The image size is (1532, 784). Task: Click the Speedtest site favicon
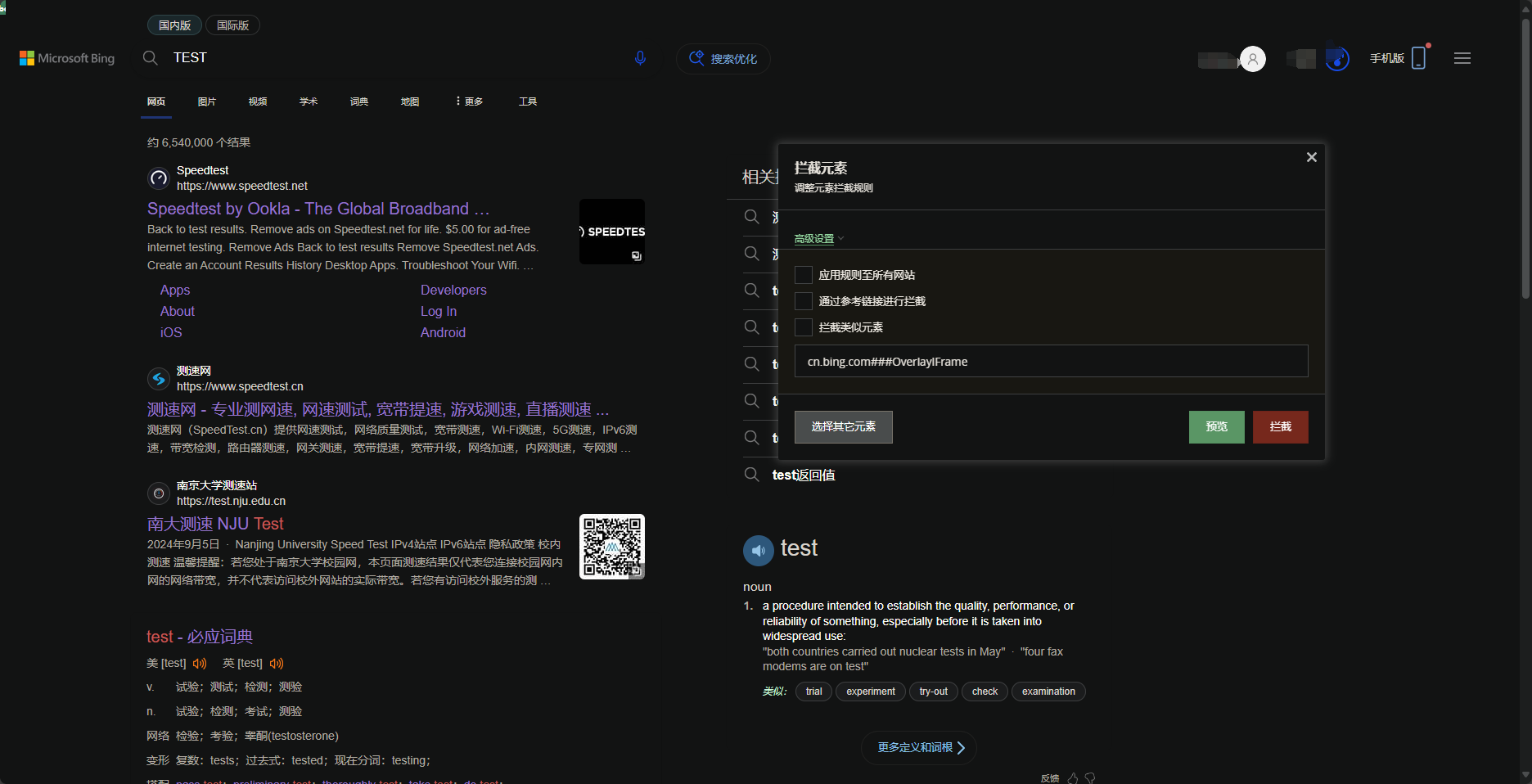(x=159, y=178)
